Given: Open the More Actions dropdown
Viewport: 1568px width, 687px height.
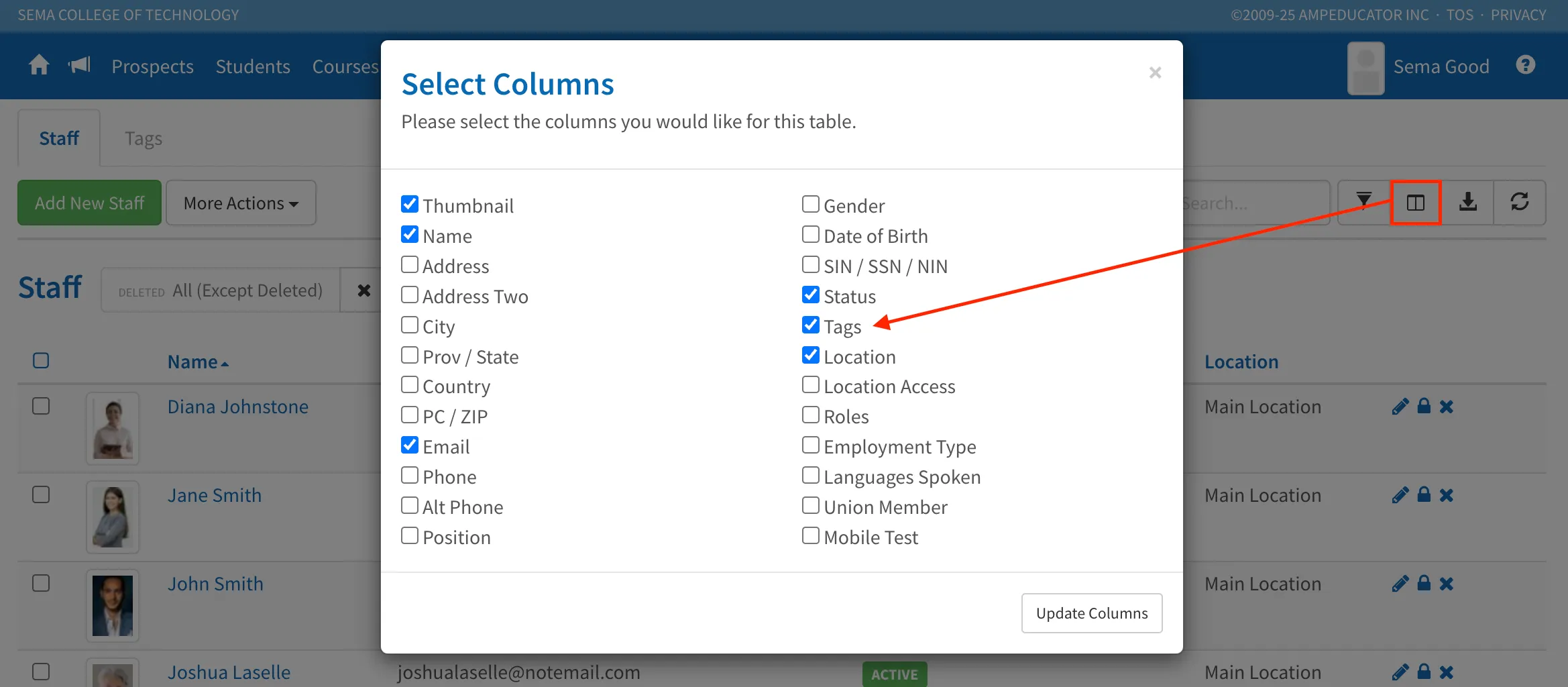Looking at the screenshot, I should coord(241,203).
